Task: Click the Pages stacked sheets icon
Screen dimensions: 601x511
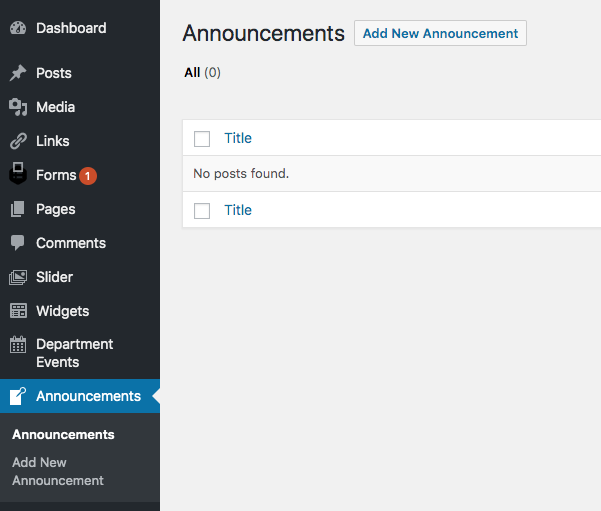Action: tap(18, 209)
